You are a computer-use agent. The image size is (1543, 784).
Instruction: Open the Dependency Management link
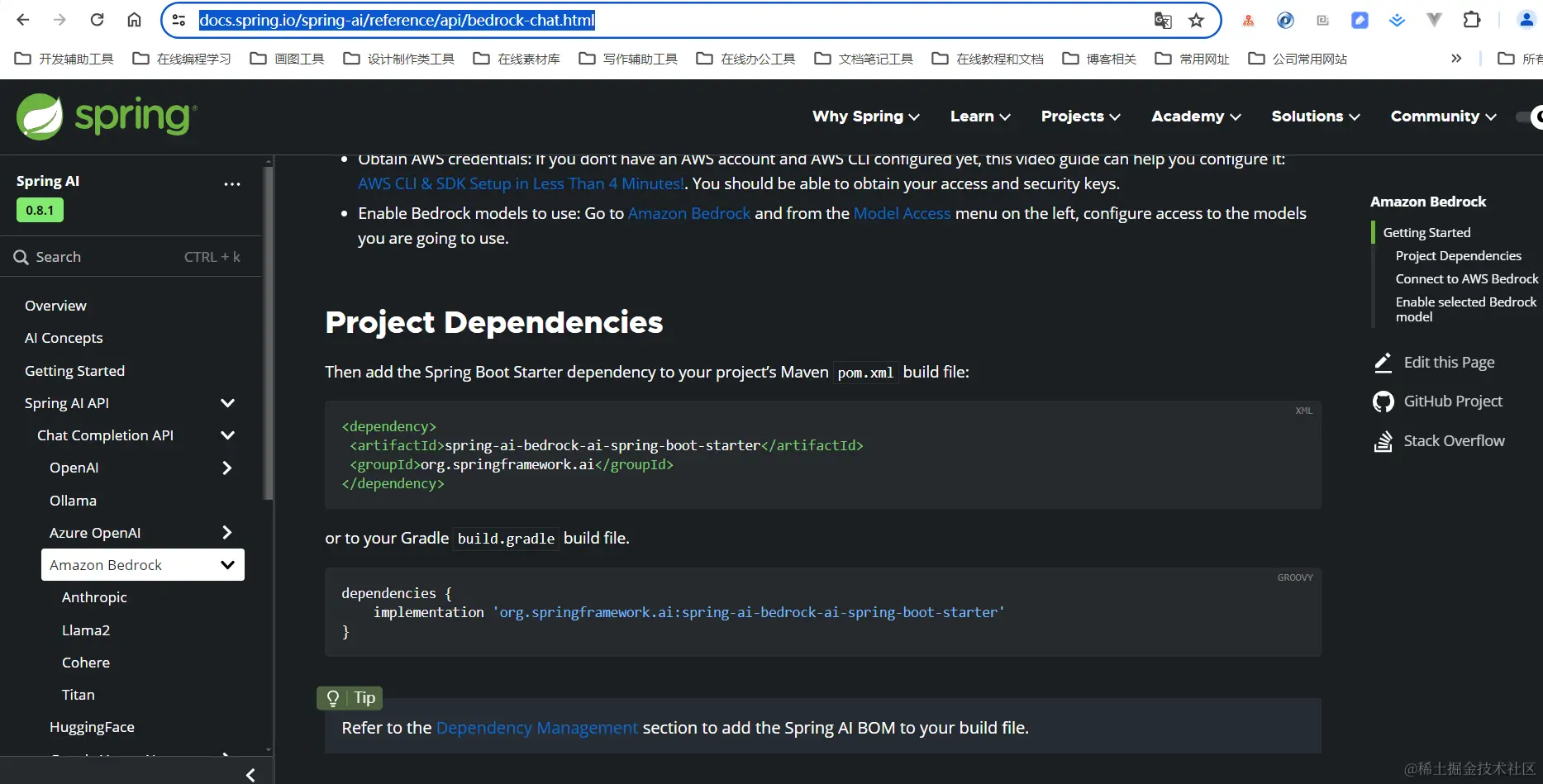(x=537, y=728)
